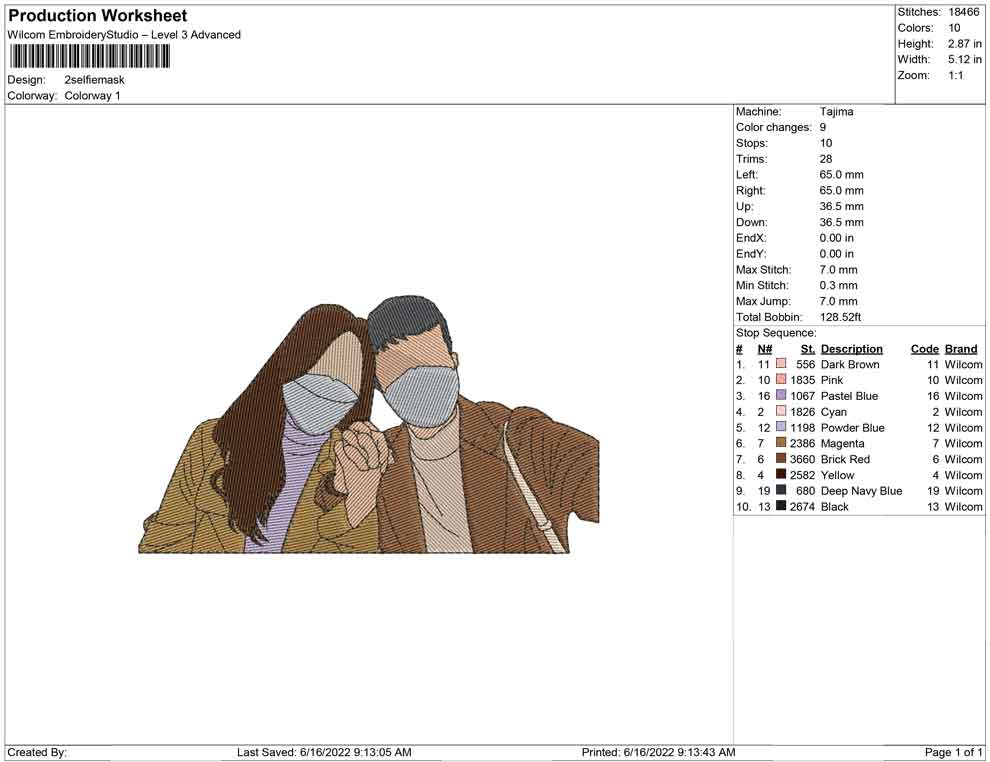Click the Stop Sequence heading
The height and width of the screenshot is (762, 990).
coord(776,333)
